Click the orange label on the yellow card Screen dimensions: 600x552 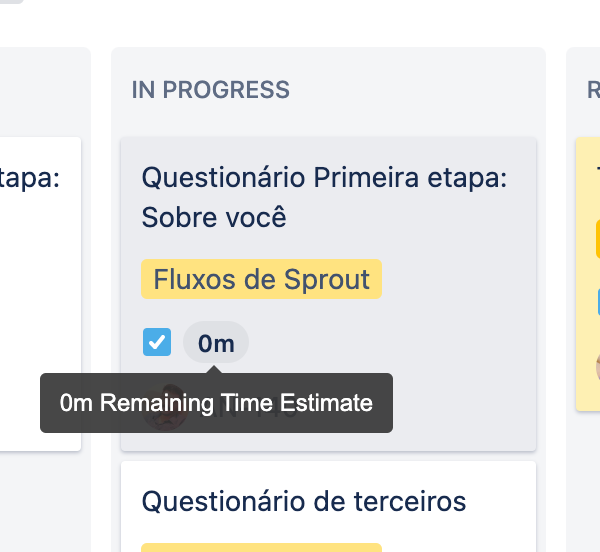pos(598,239)
